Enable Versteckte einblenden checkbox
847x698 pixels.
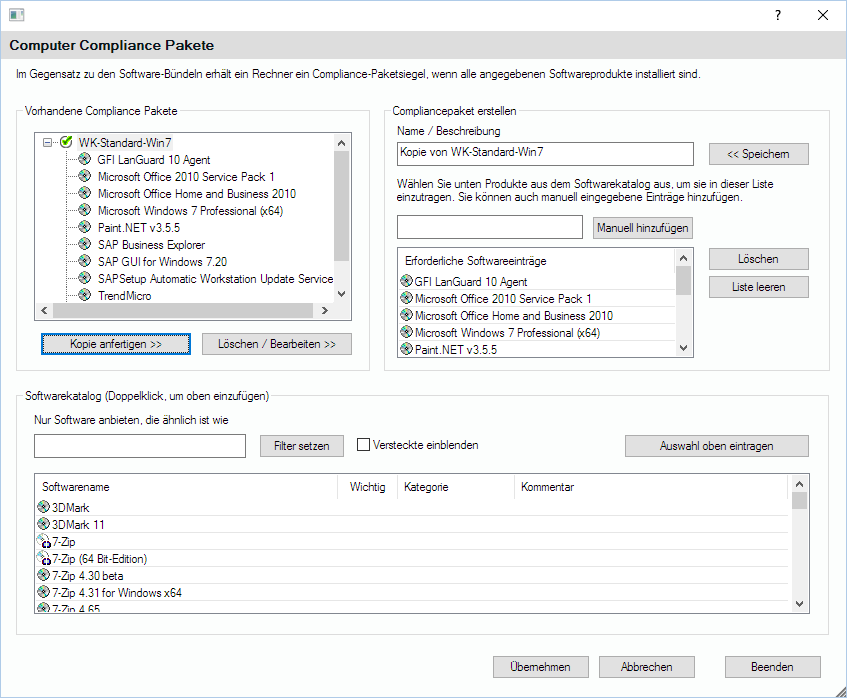coord(364,445)
